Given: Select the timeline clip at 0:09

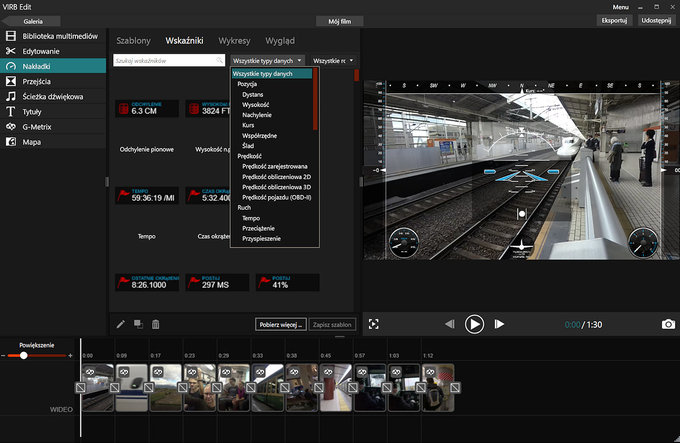Looking at the screenshot, I should pyautogui.click(x=132, y=388).
